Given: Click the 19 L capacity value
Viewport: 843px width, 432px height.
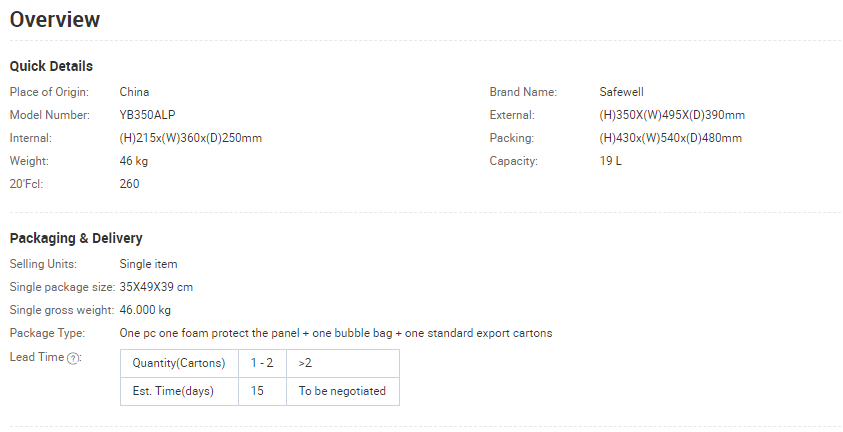Looking at the screenshot, I should click(x=611, y=161).
